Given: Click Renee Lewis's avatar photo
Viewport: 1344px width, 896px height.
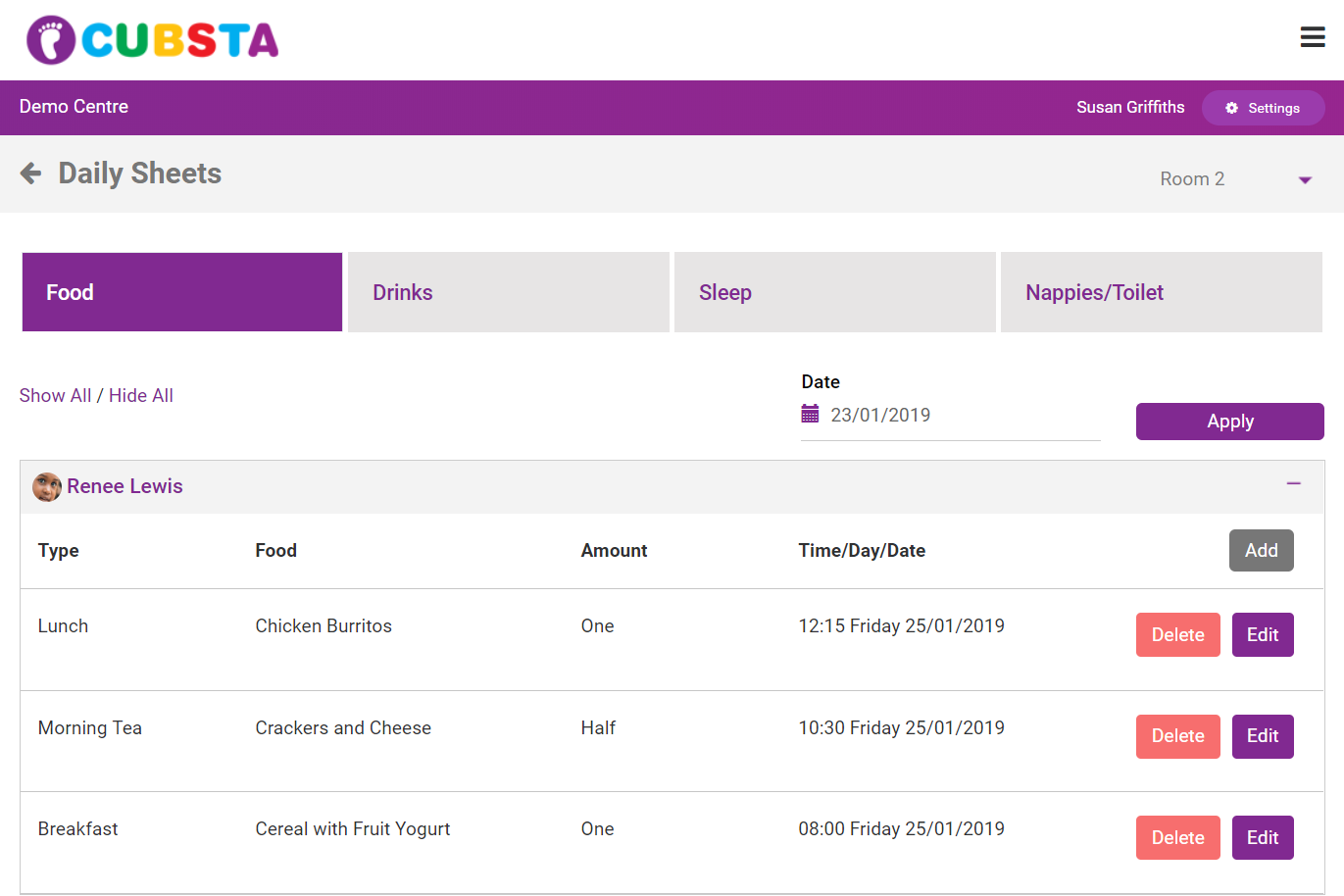Looking at the screenshot, I should pos(46,486).
